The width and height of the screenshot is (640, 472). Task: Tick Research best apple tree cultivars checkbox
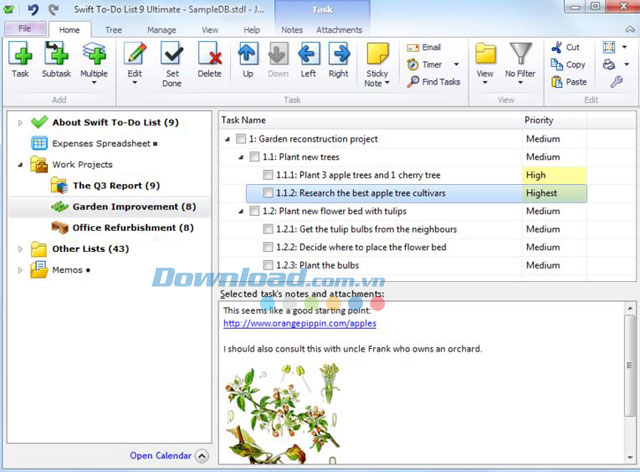click(x=268, y=193)
